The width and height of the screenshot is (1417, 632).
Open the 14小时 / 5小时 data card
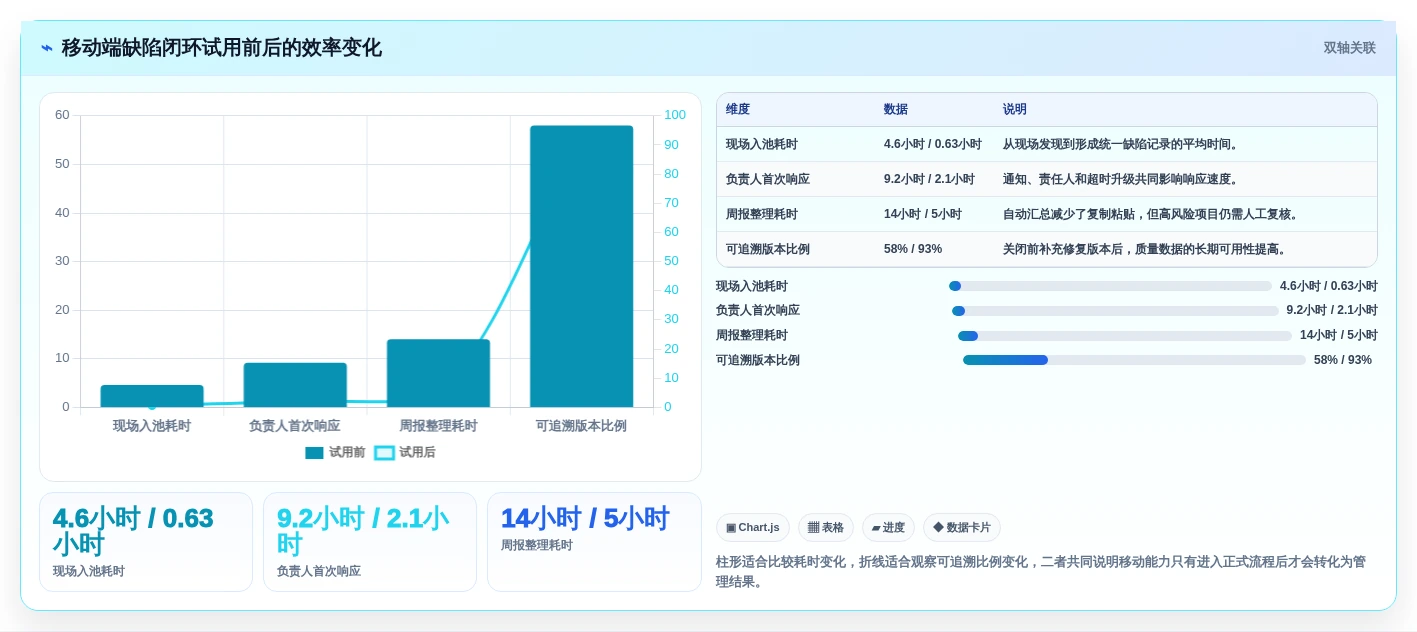click(x=594, y=542)
